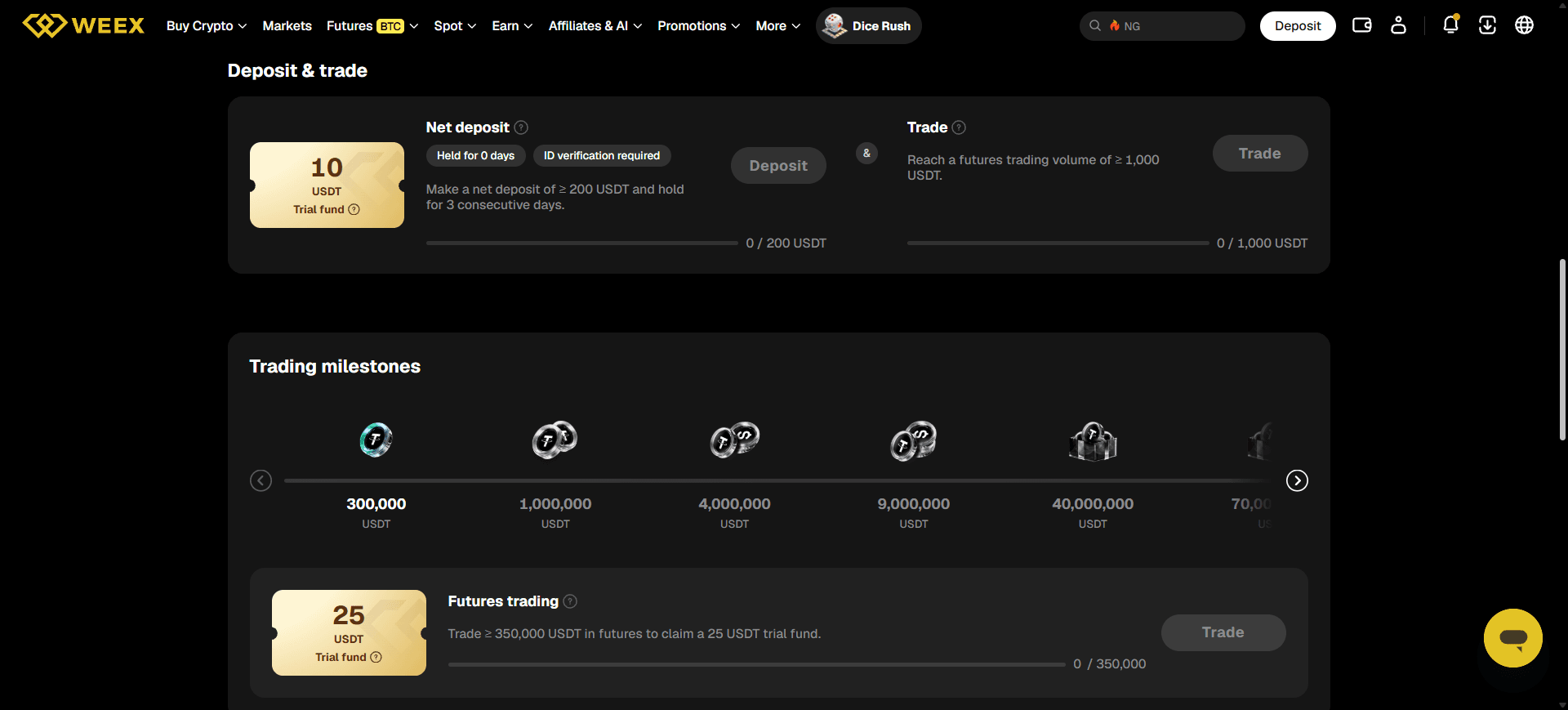The width and height of the screenshot is (1568, 710).
Task: Open the yellow chat support bubble
Action: (x=1513, y=638)
